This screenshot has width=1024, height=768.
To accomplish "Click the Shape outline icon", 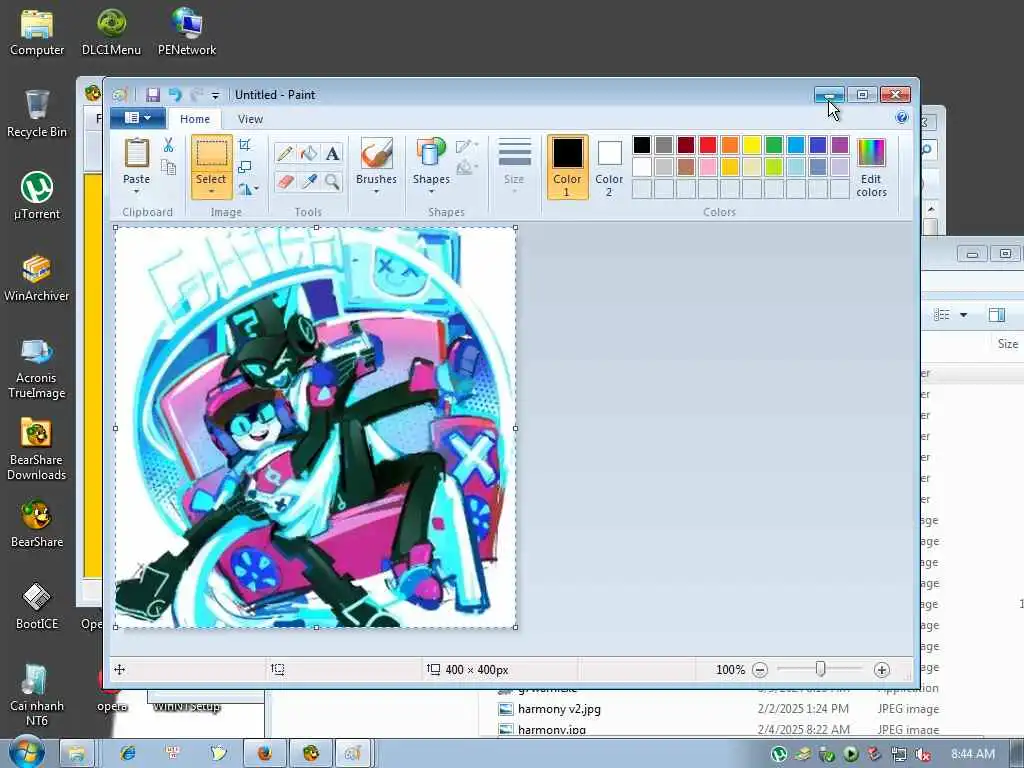I will (465, 146).
